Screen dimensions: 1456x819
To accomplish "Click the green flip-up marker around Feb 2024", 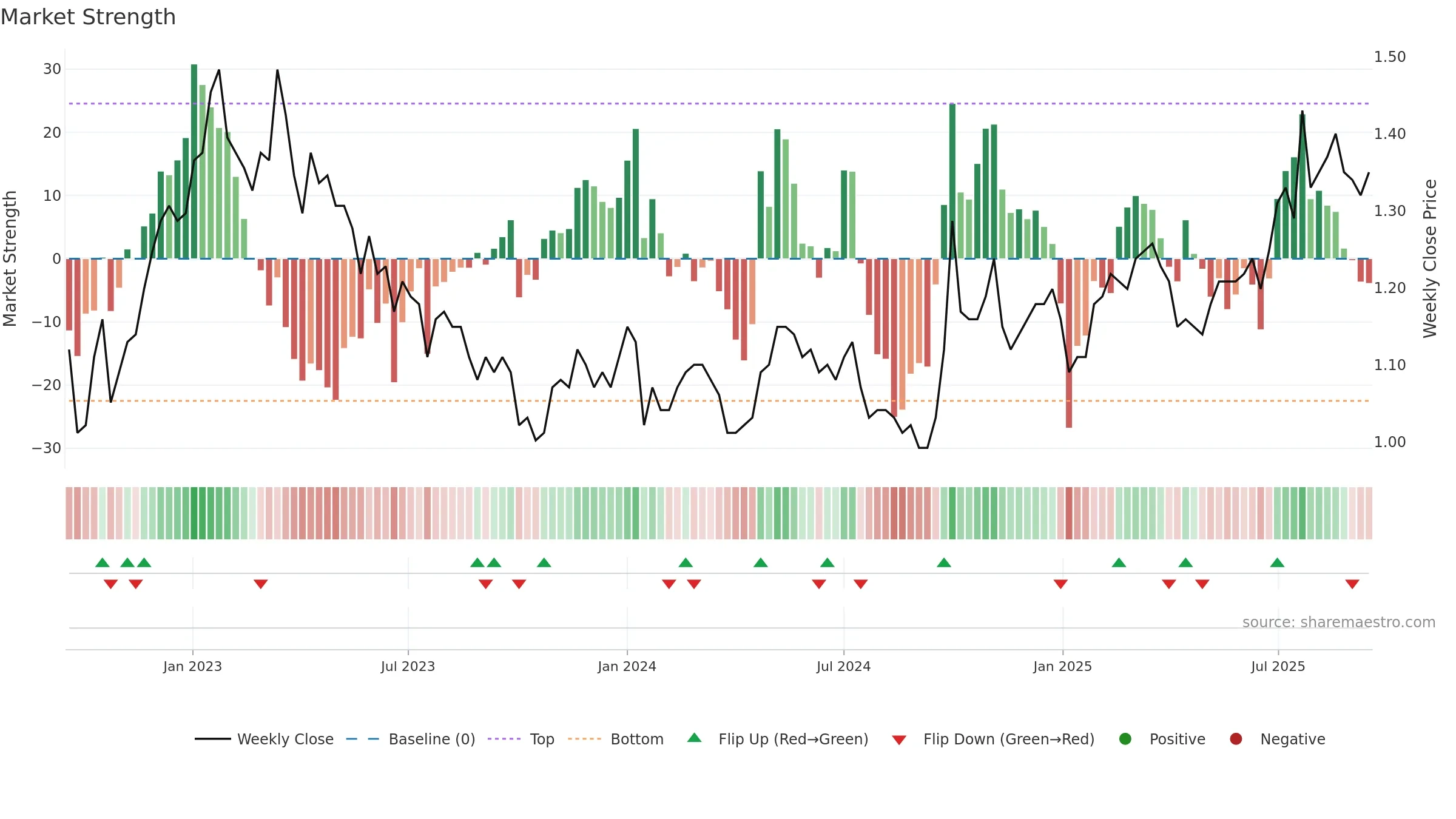I will click(x=686, y=562).
